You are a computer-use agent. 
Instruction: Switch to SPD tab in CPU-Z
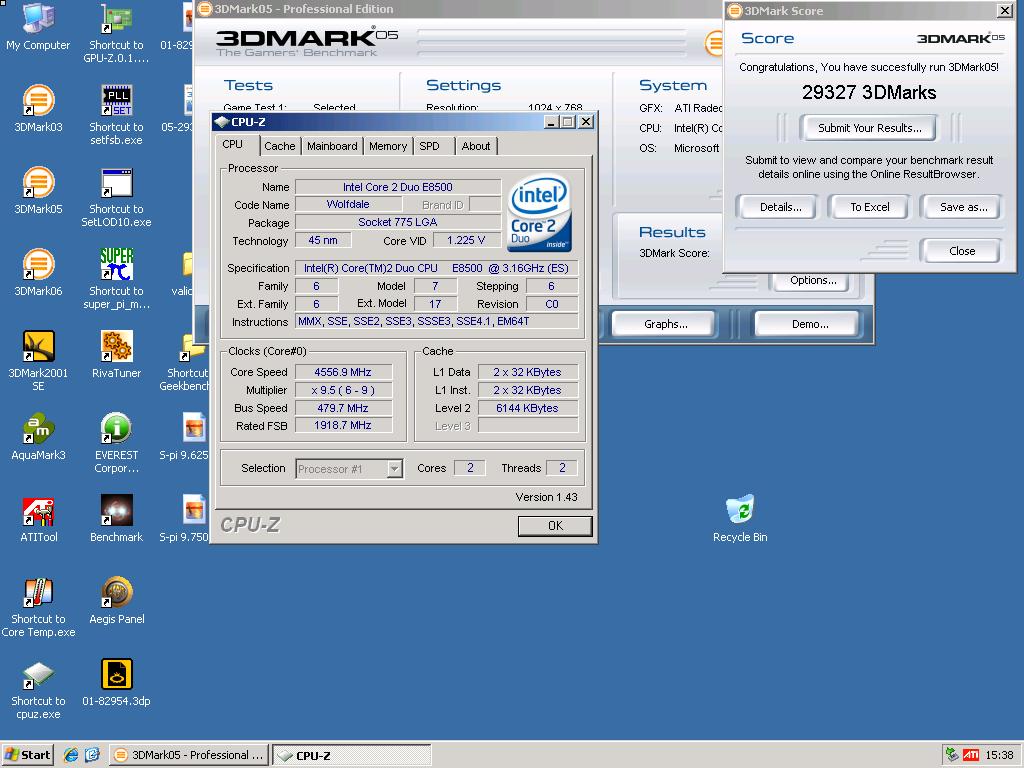point(429,146)
